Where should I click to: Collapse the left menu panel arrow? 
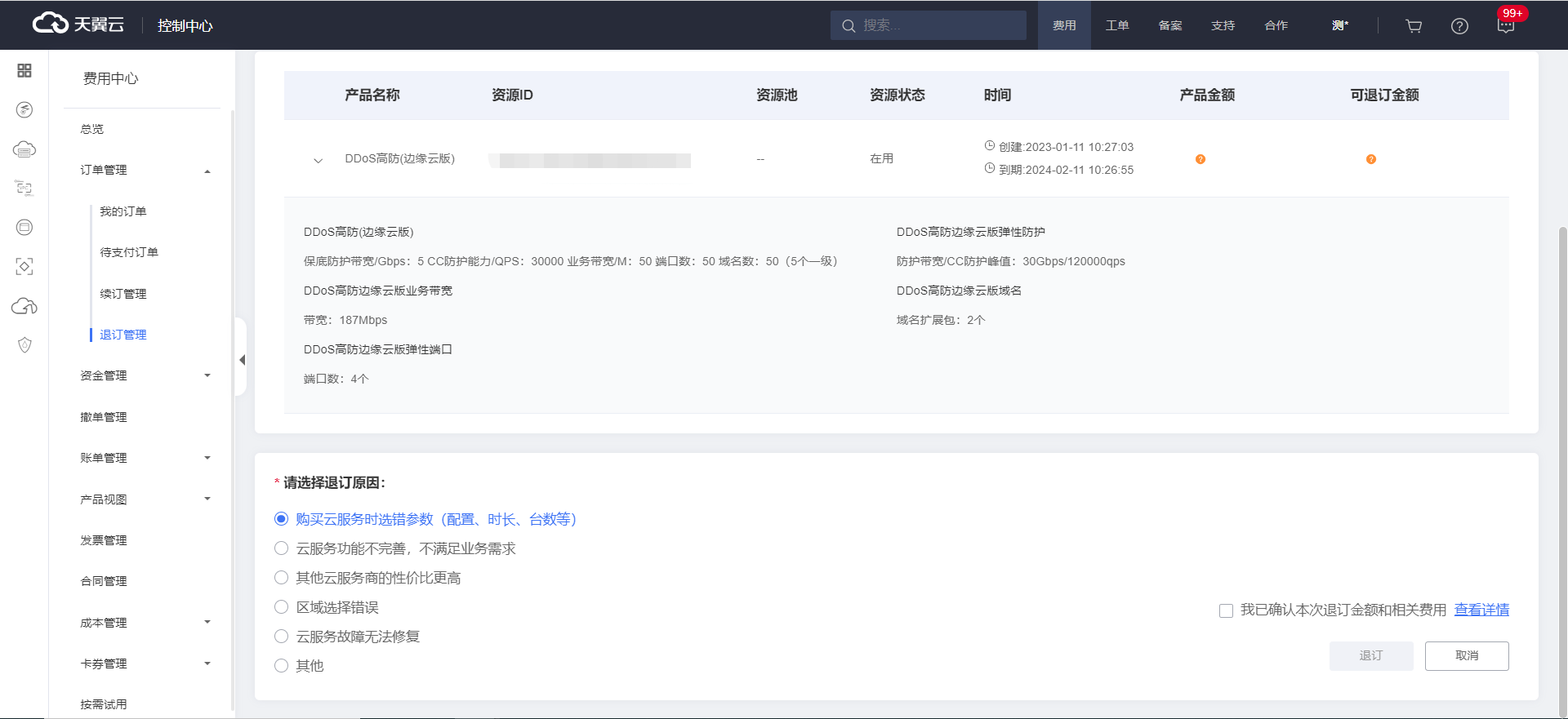tap(242, 359)
